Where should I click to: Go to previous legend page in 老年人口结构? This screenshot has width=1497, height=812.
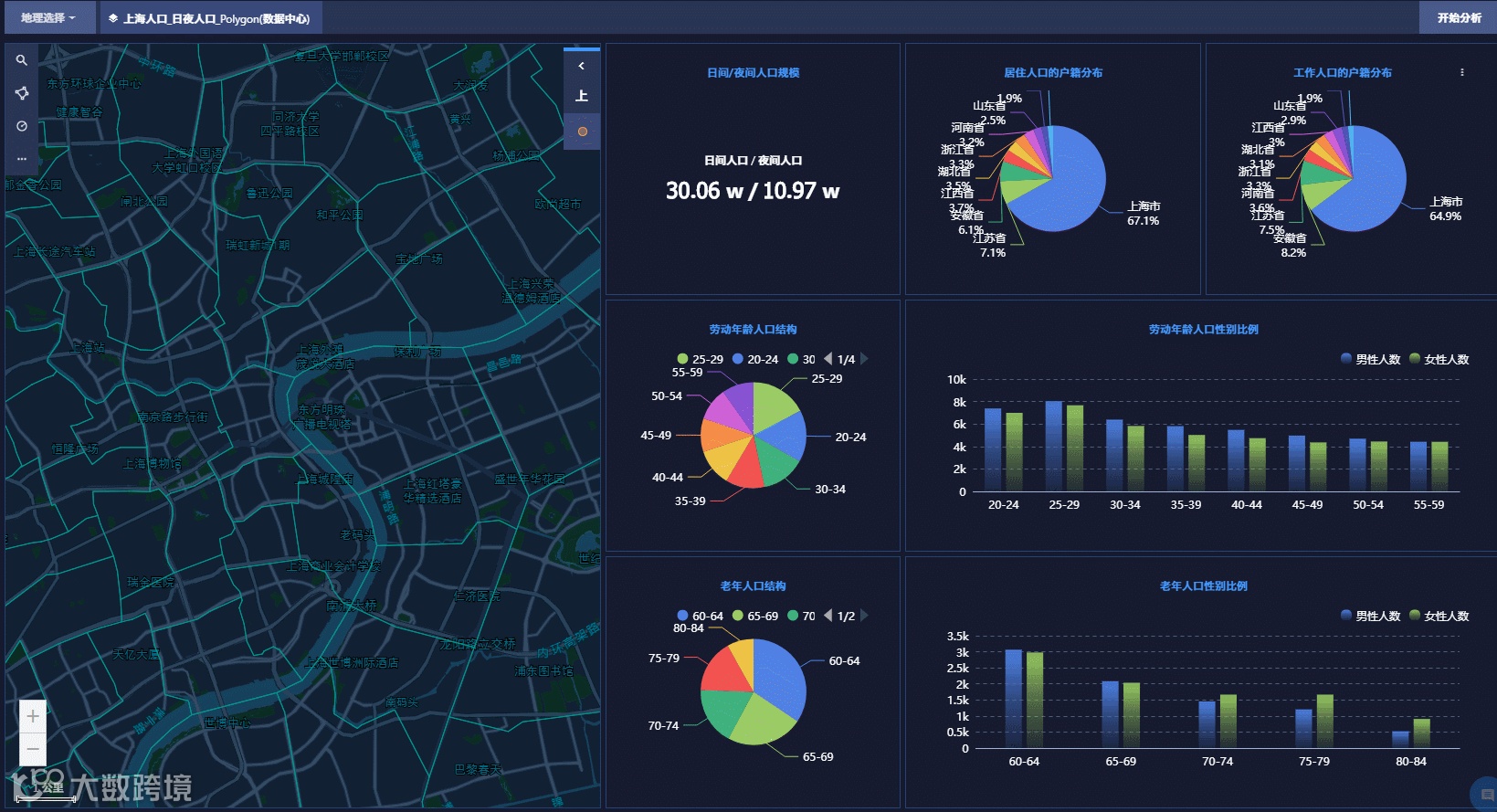828,616
